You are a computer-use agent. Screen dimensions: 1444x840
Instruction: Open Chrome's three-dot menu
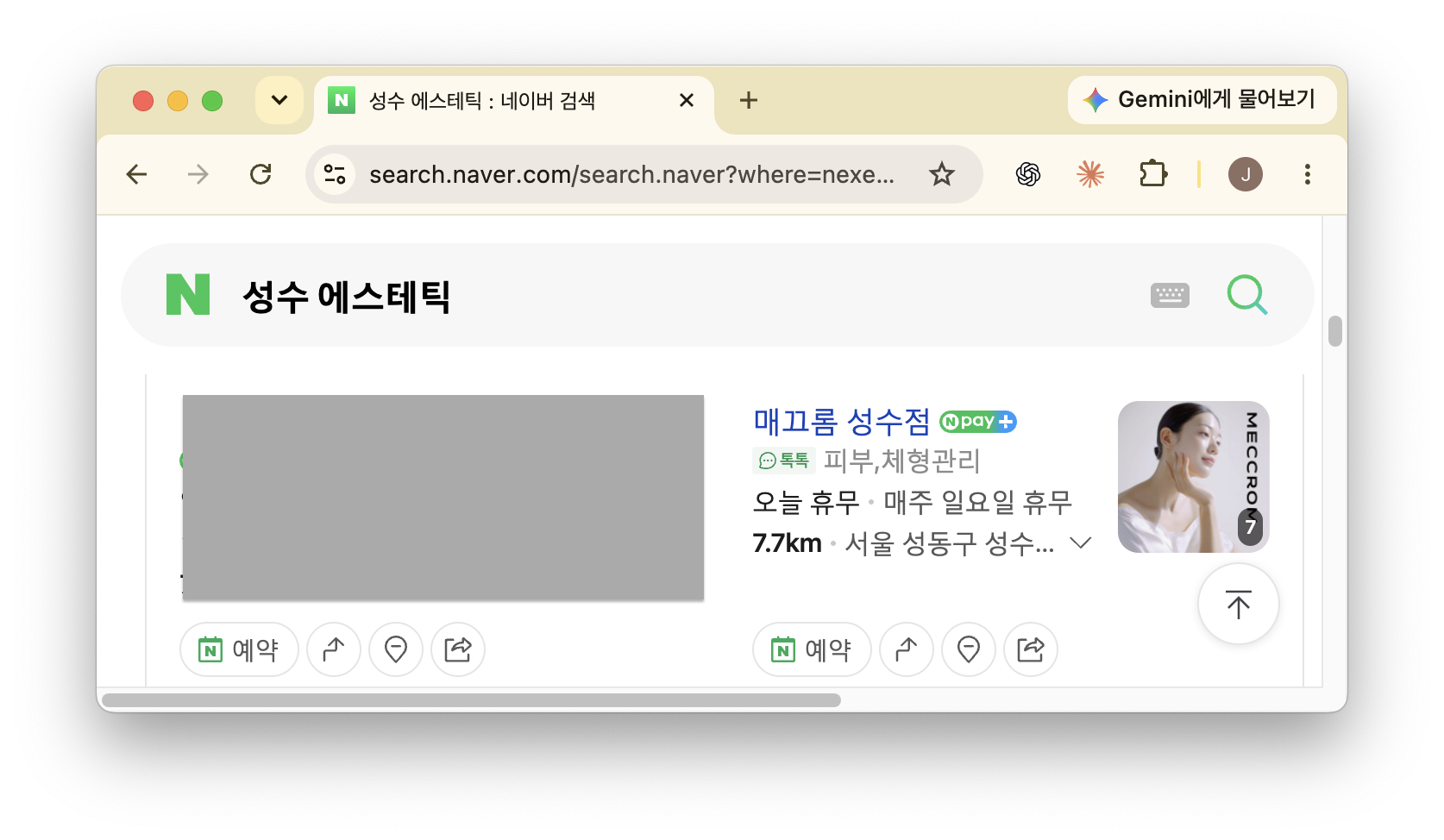coord(1308,174)
